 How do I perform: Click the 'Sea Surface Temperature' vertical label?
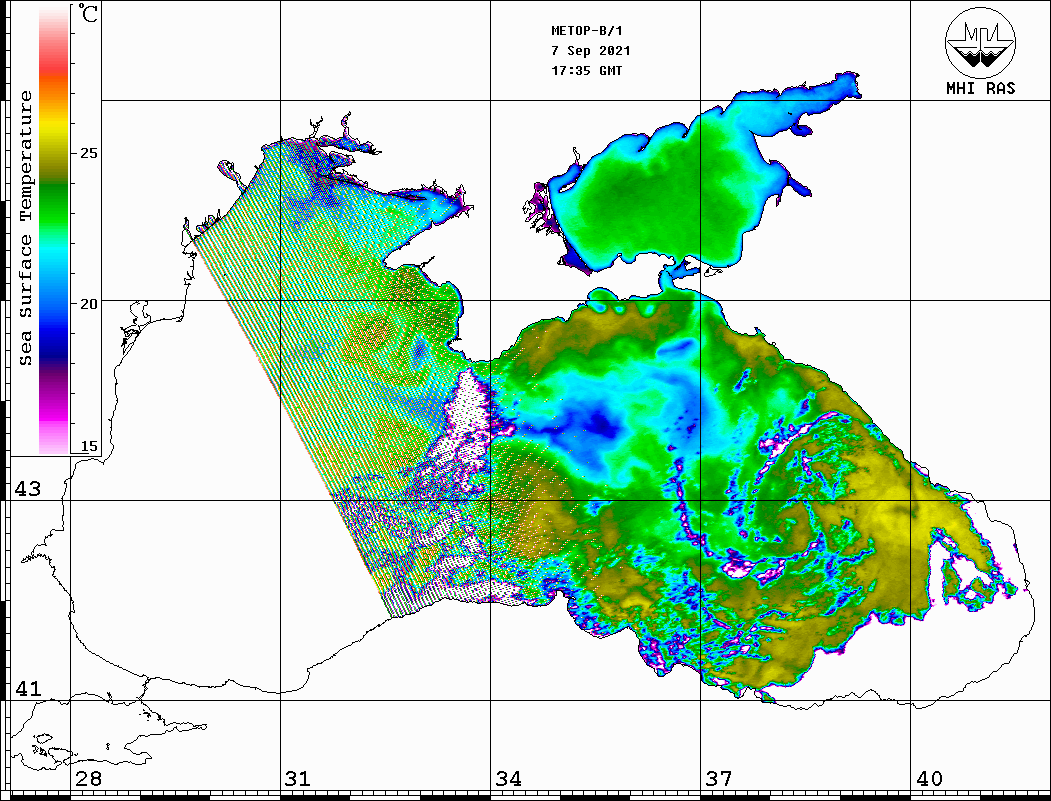25,228
